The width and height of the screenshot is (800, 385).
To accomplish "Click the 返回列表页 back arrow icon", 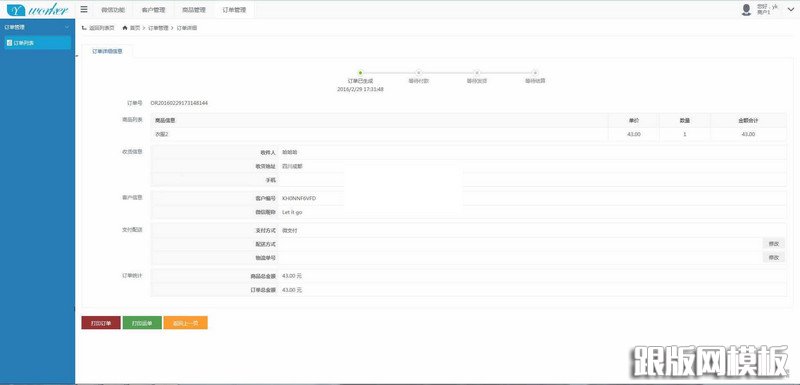I will coord(84,28).
